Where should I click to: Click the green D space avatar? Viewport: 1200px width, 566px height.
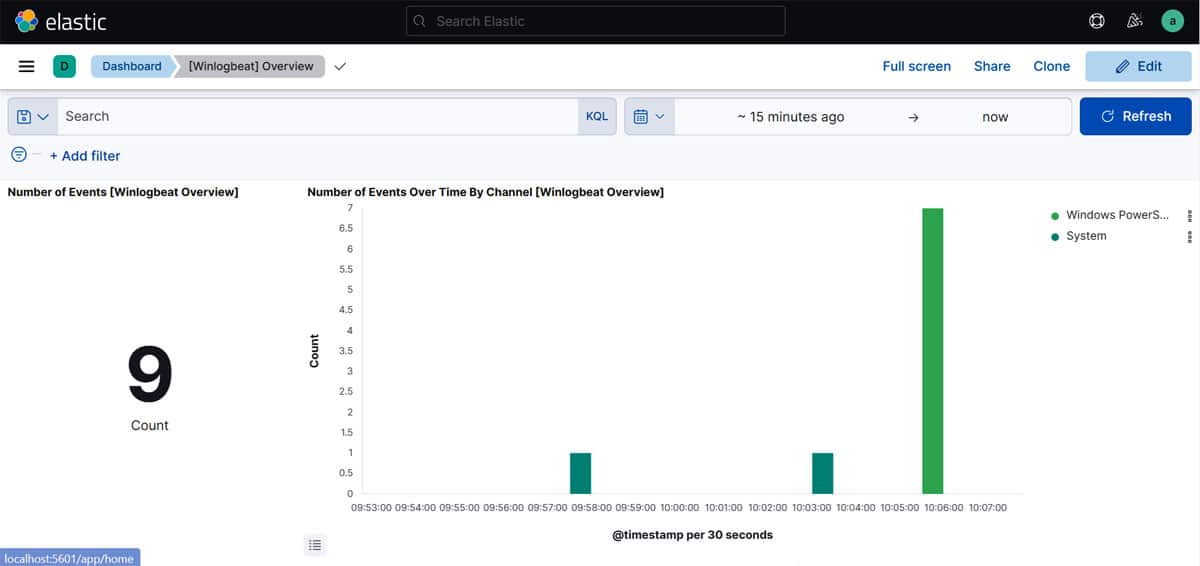[65, 66]
